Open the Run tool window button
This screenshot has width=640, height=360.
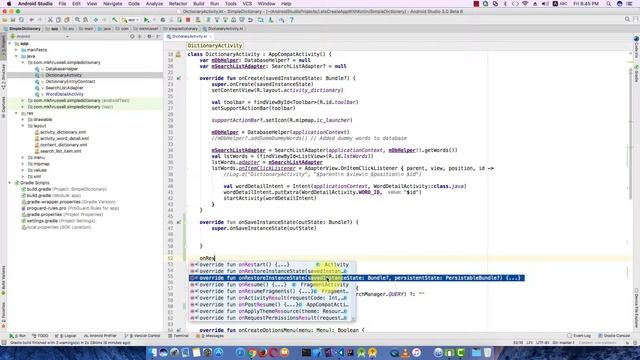pyautogui.click(x=18, y=336)
